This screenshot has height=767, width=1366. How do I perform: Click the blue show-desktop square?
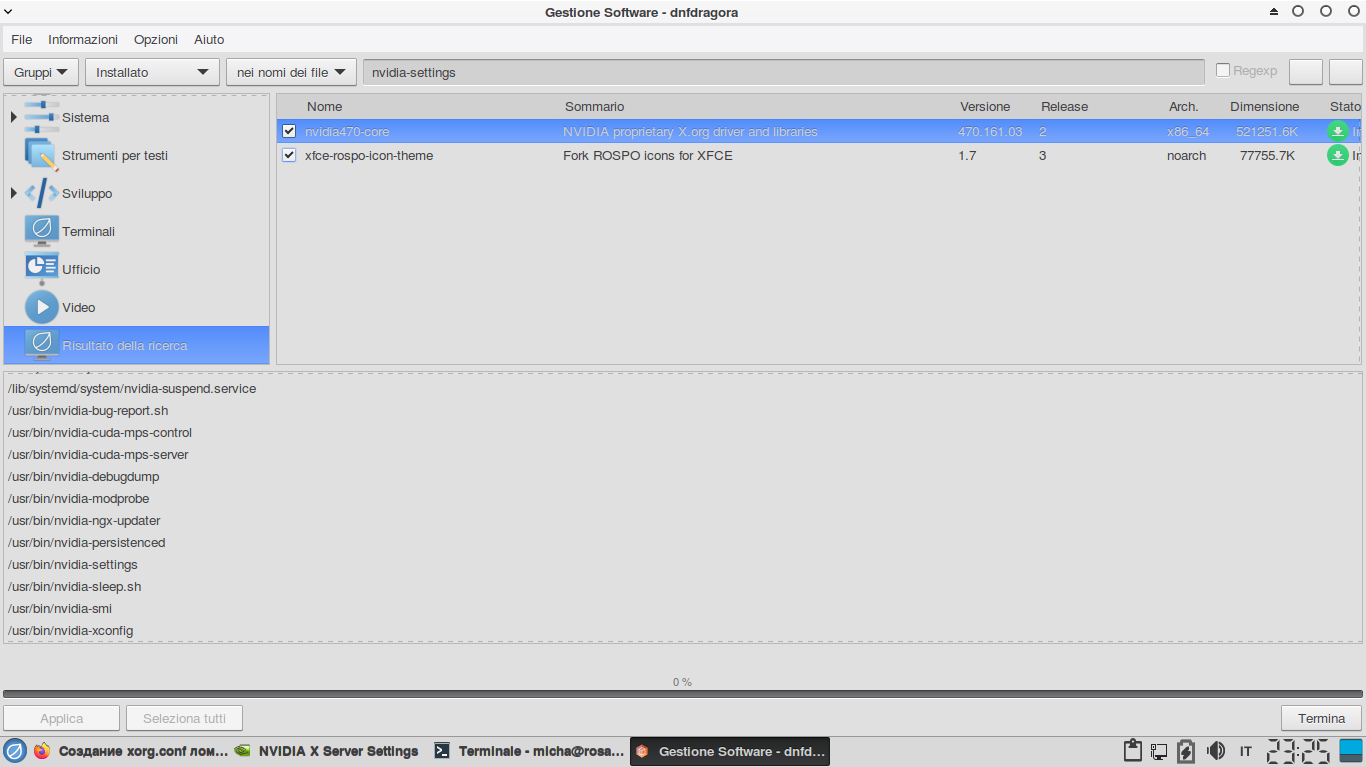(x=1351, y=751)
